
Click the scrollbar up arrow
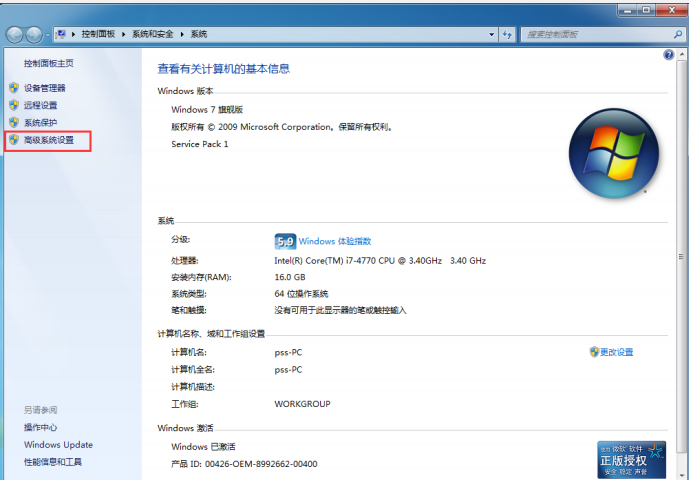pos(682,55)
